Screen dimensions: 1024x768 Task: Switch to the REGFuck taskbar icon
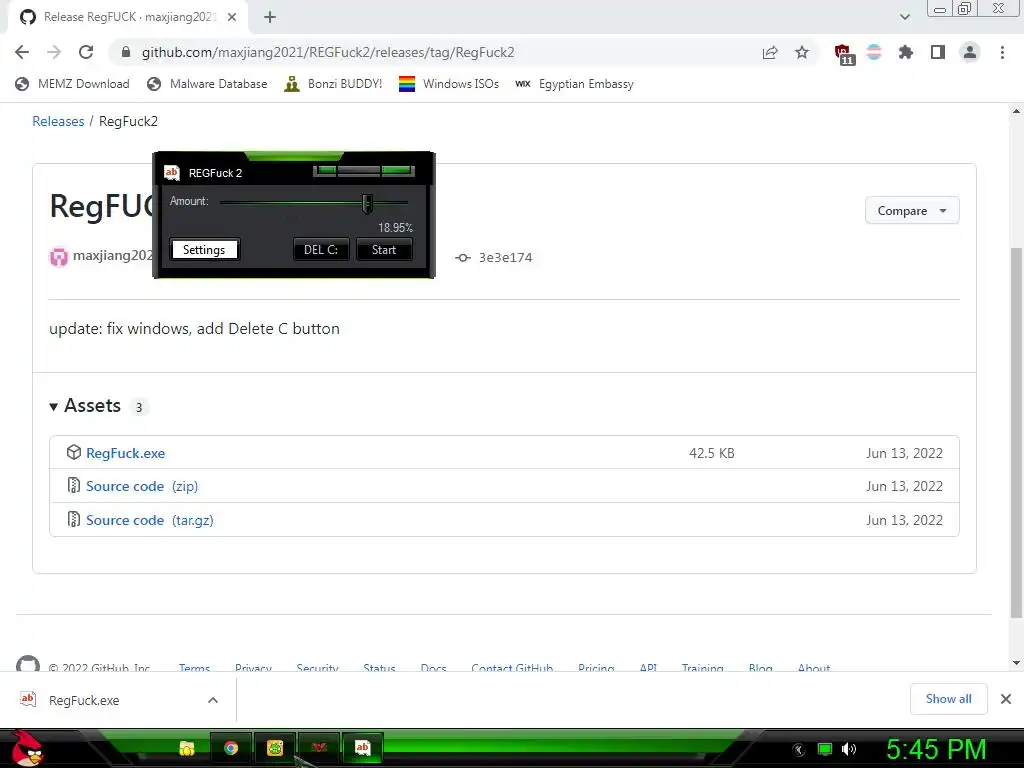pyautogui.click(x=362, y=748)
